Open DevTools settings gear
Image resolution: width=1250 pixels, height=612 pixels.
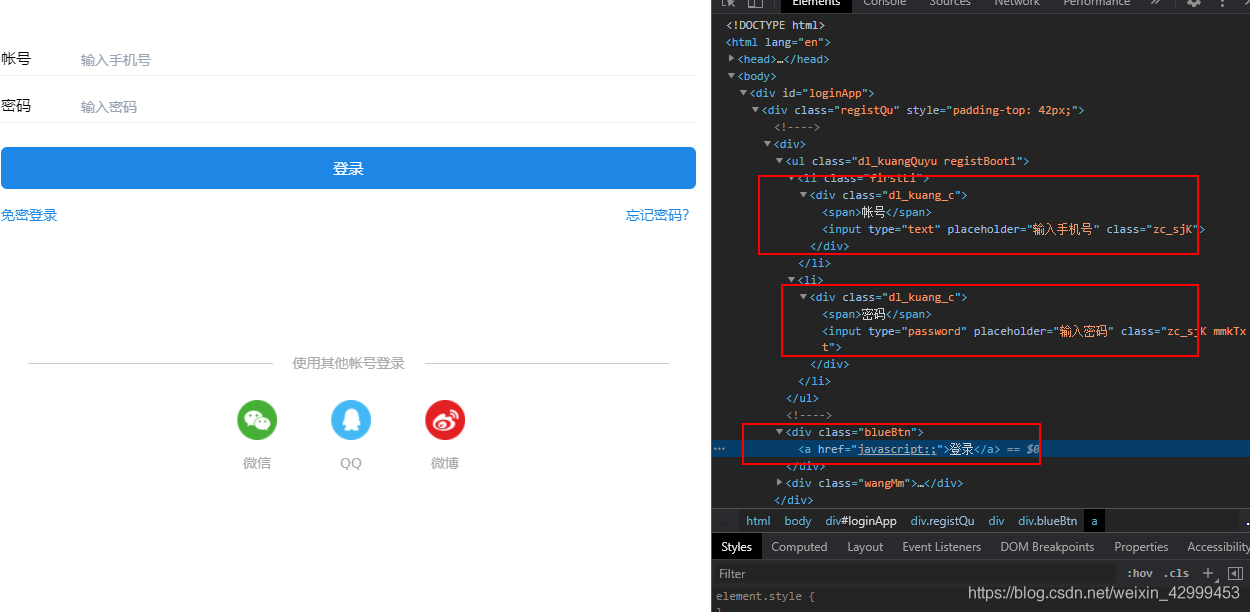[1194, 3]
